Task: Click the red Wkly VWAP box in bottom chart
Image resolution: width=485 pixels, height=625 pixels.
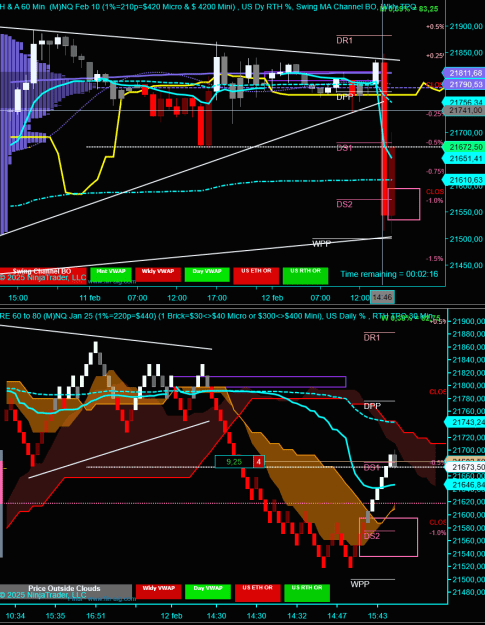Action: [x=158, y=592]
